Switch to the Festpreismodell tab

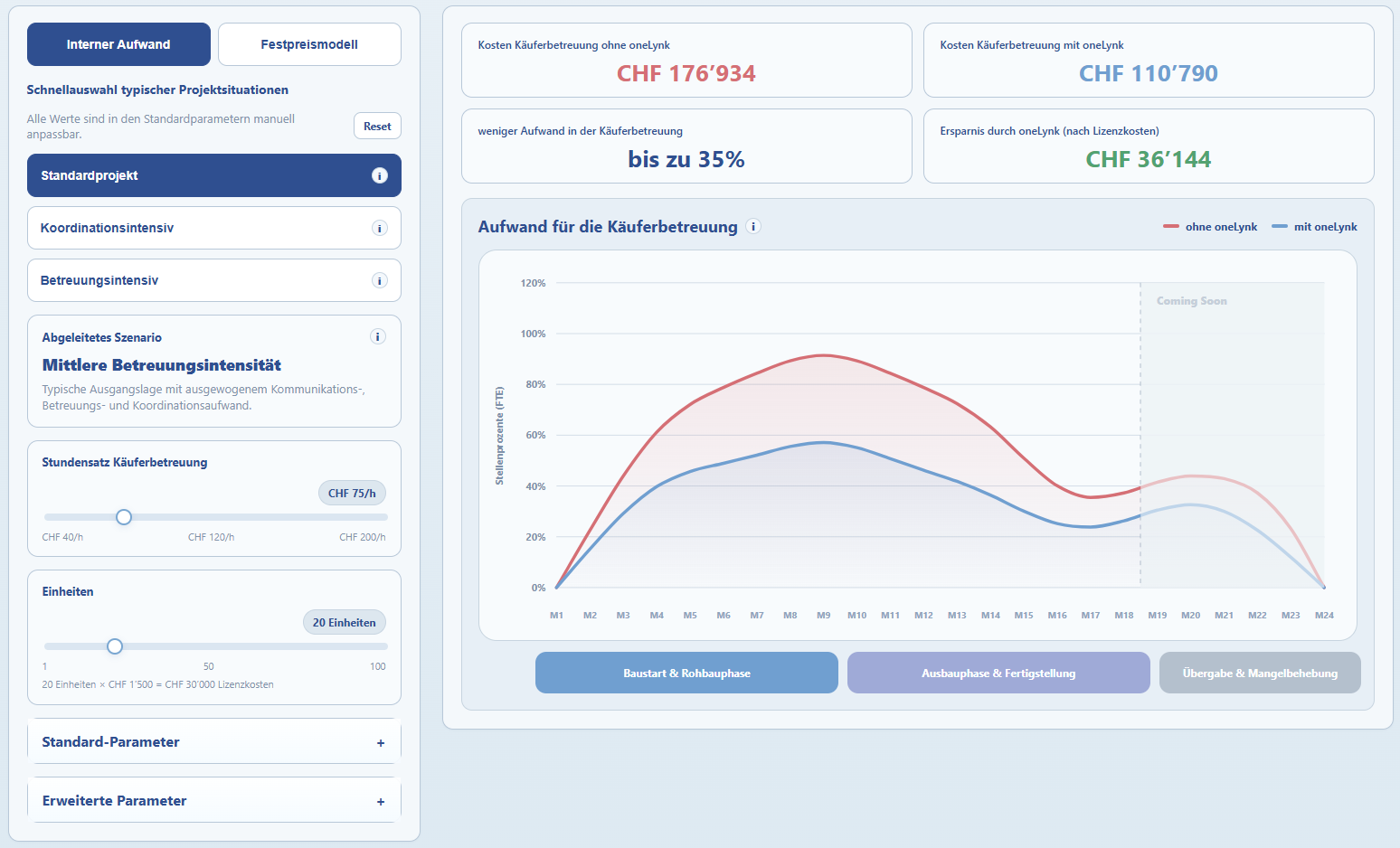309,44
